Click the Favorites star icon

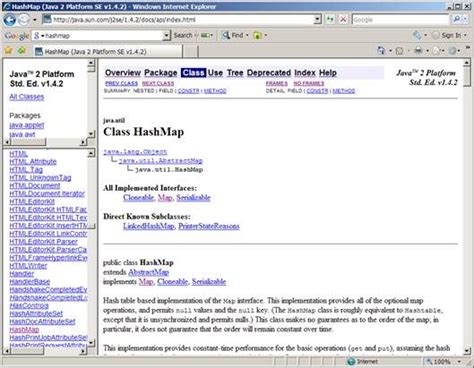coord(8,51)
